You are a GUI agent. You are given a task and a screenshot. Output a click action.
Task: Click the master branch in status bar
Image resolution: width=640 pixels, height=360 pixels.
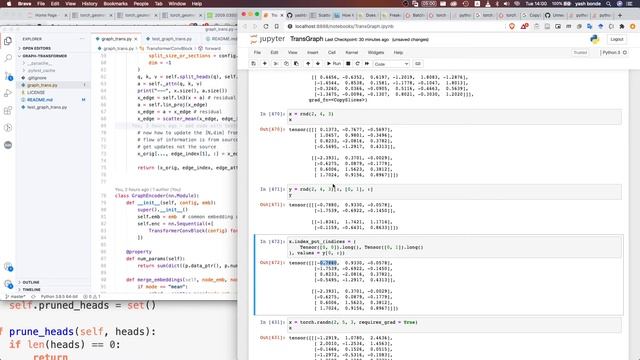tap(15, 297)
